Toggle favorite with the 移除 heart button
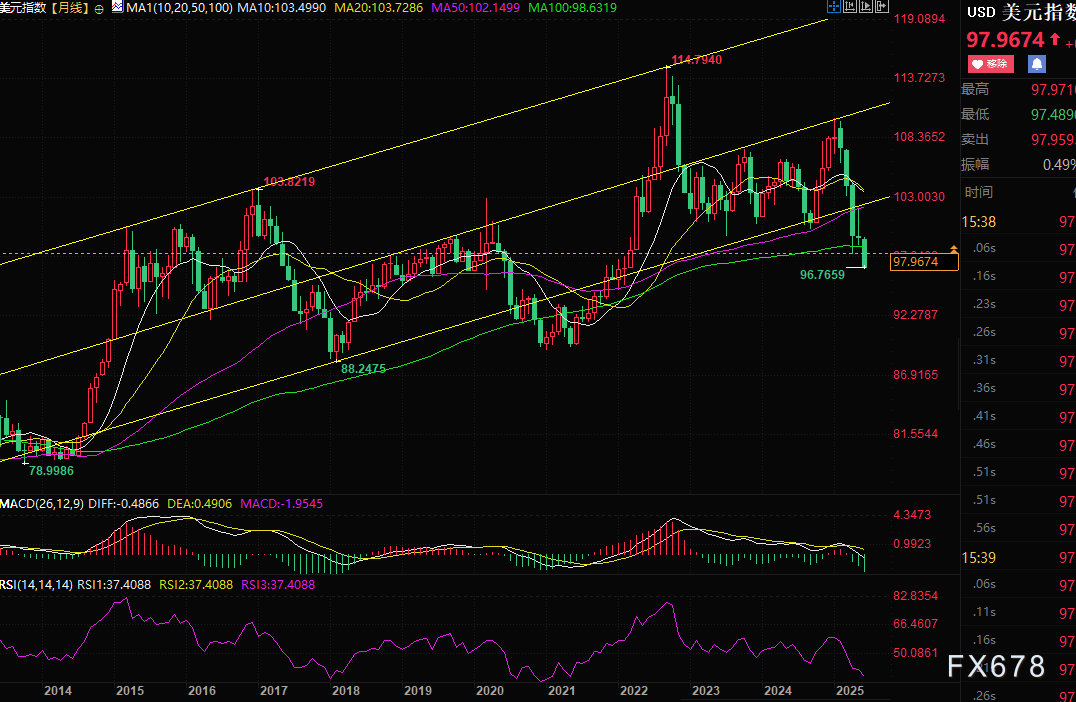The height and width of the screenshot is (702, 1076). (x=990, y=64)
